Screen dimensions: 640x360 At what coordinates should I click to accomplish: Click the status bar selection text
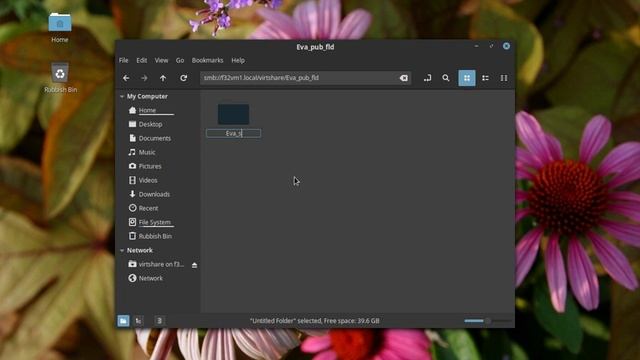[315, 321]
